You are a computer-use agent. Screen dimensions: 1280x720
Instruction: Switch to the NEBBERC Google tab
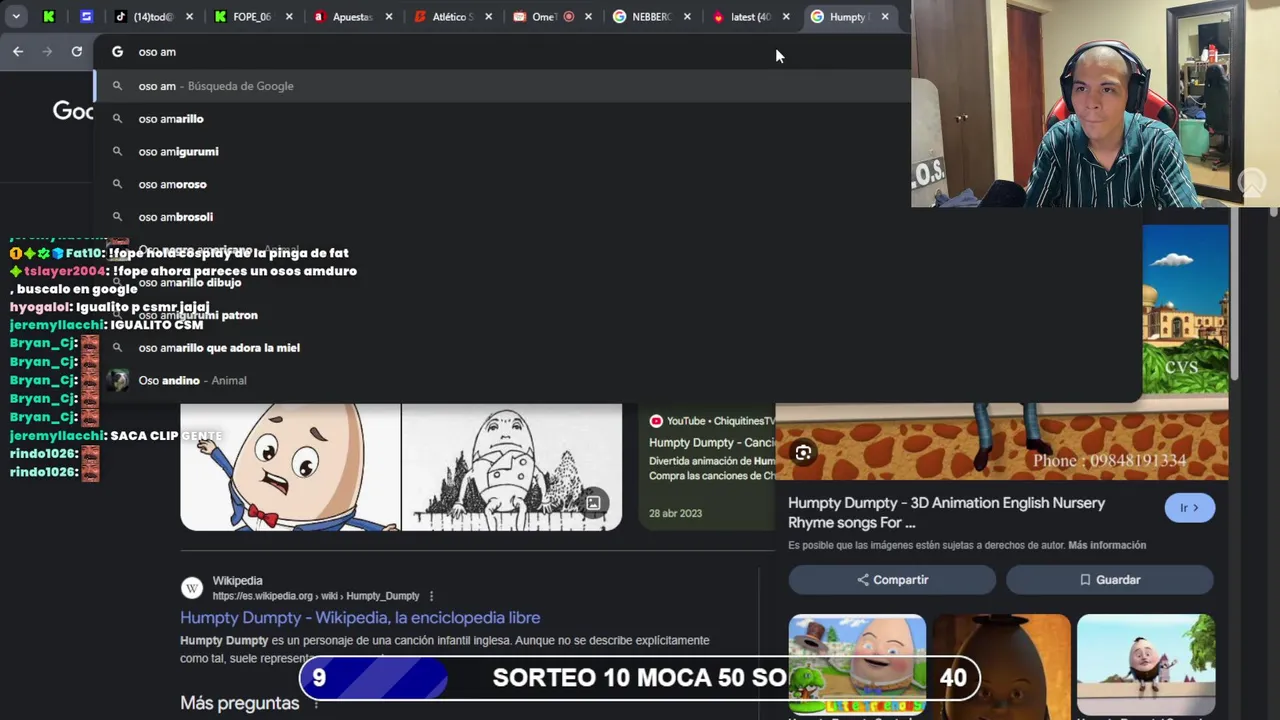click(x=642, y=16)
